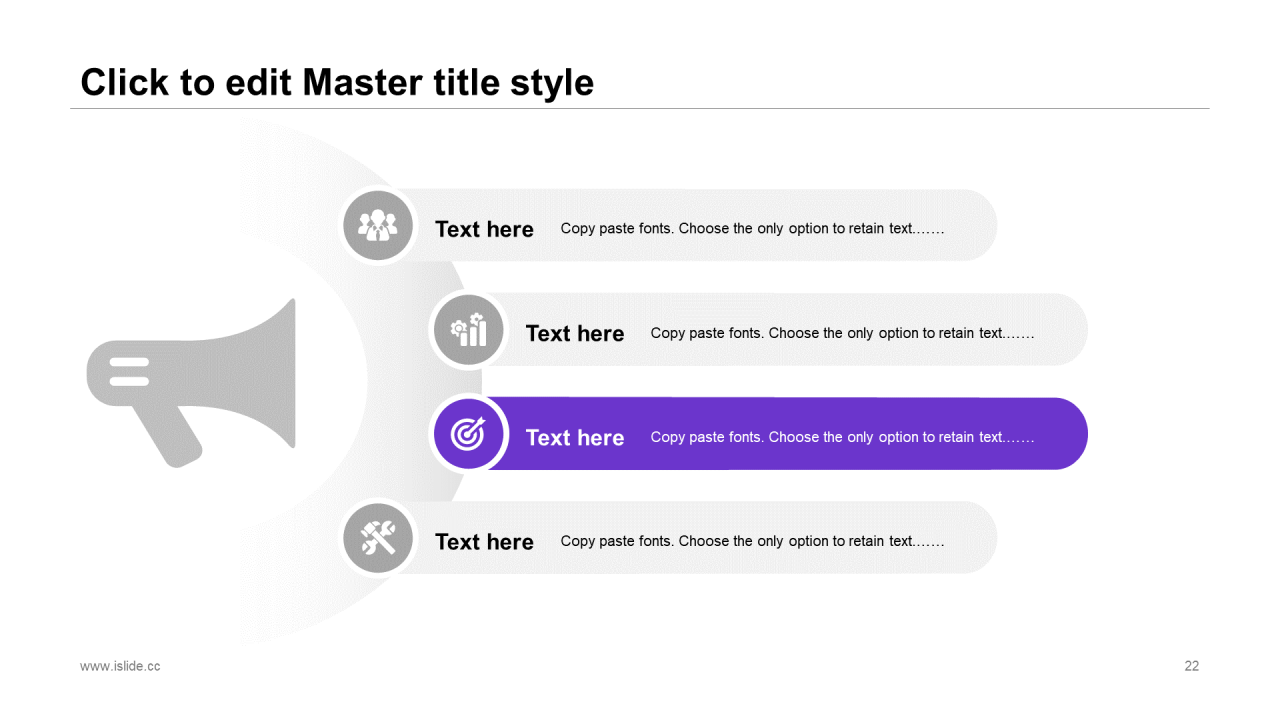
Task: Click the 'Click to edit Master title style' title
Action: [337, 82]
